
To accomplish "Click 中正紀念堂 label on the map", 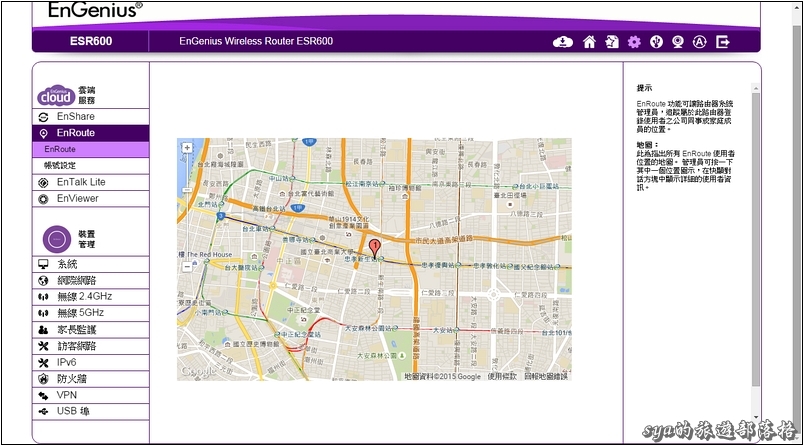I will click(x=304, y=310).
